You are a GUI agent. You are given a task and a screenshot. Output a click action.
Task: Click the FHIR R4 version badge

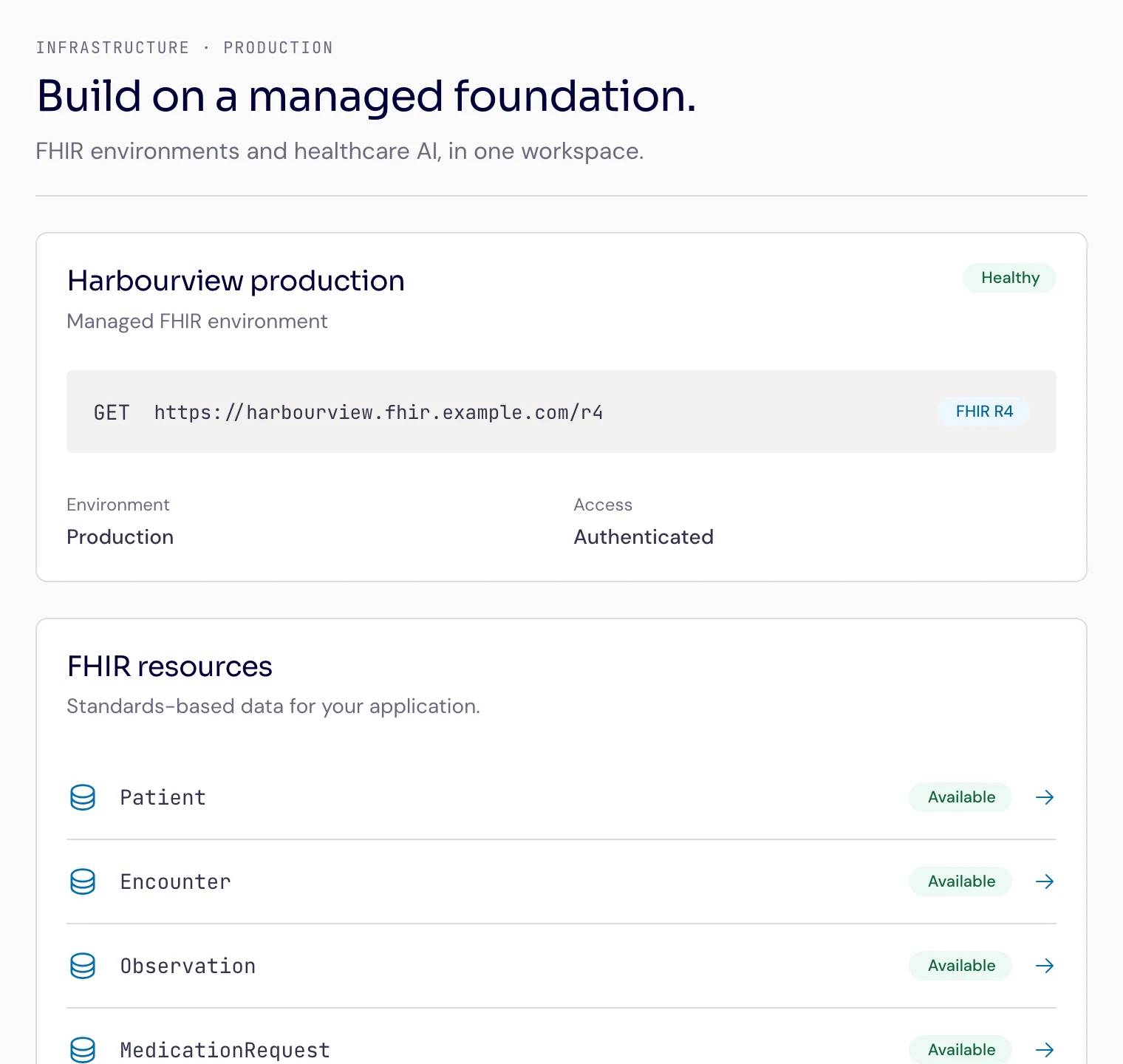(x=983, y=412)
